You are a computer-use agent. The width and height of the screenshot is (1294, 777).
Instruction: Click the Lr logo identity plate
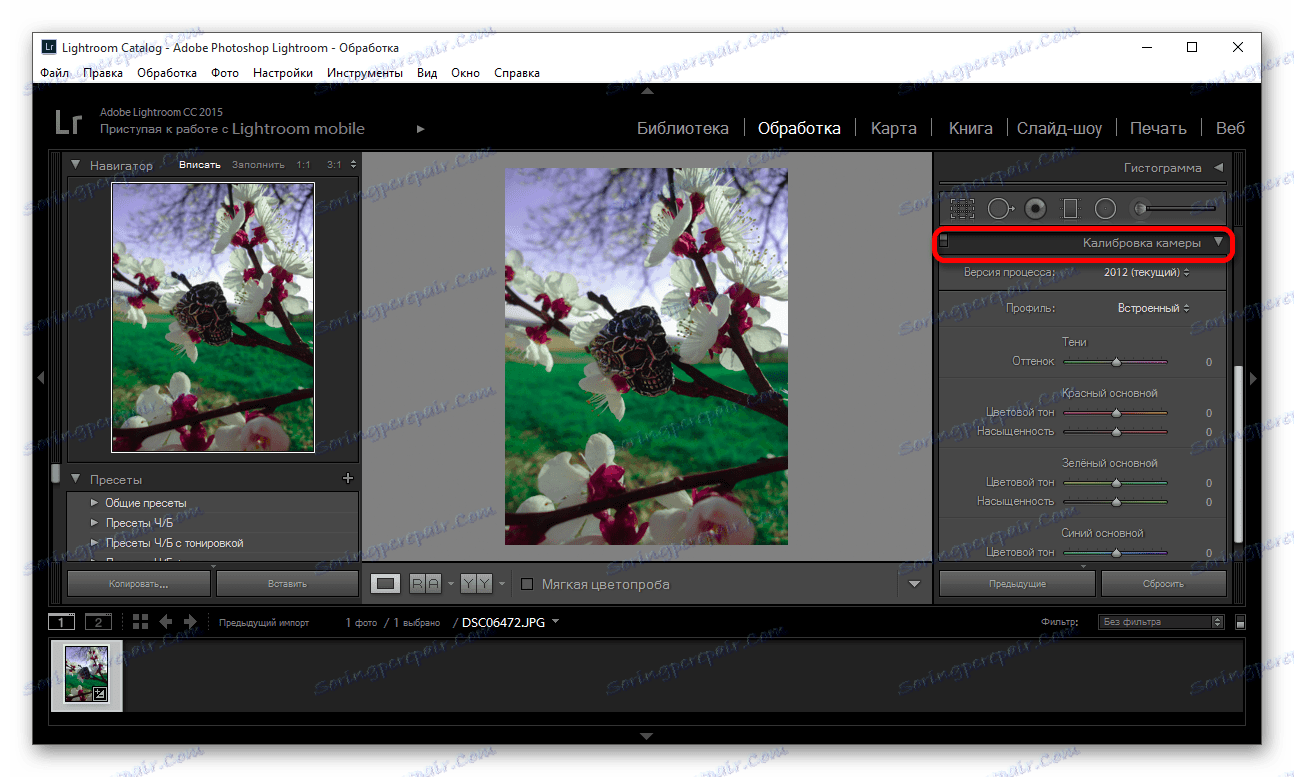68,123
